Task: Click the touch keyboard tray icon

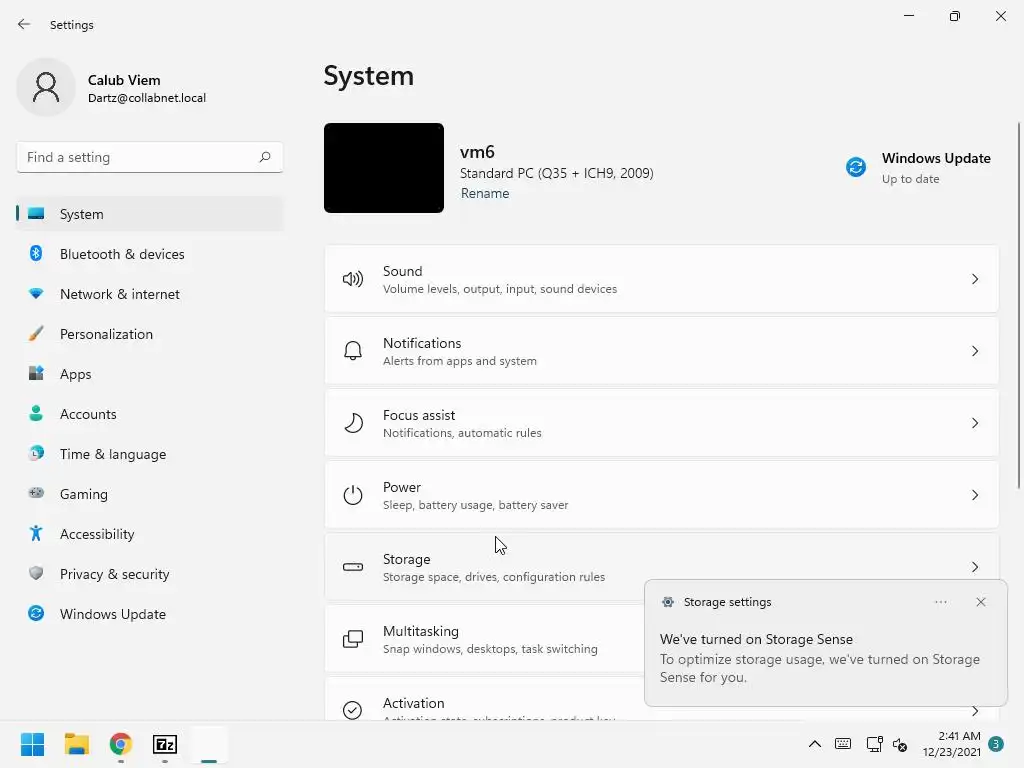Action: [843, 744]
